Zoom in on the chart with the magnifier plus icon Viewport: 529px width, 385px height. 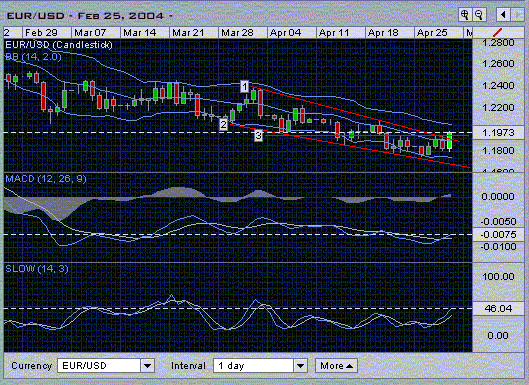(465, 15)
